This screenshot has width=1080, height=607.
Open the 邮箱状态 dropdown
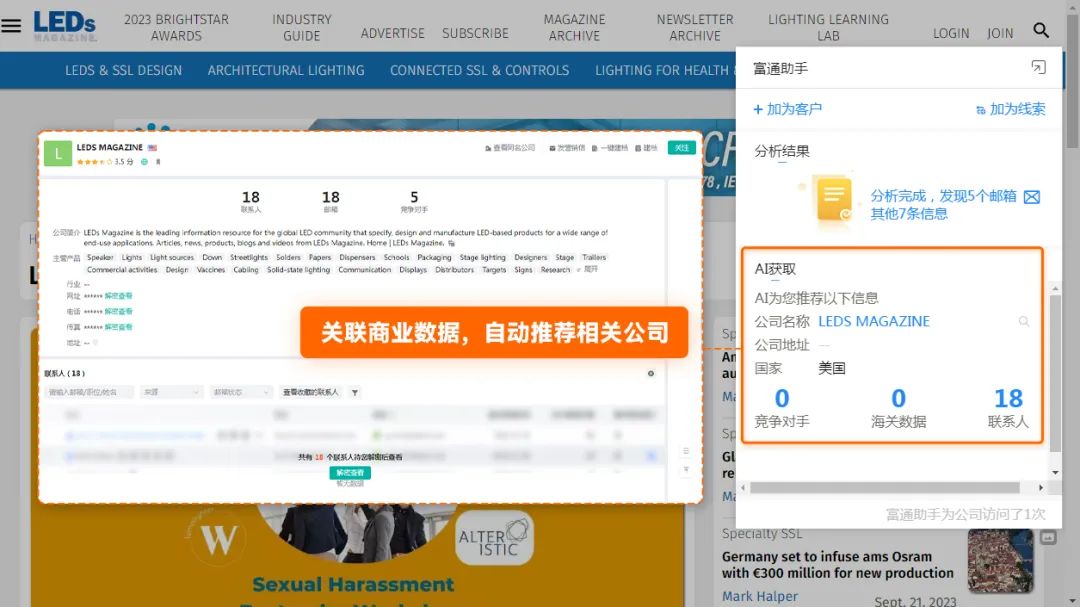pos(240,392)
